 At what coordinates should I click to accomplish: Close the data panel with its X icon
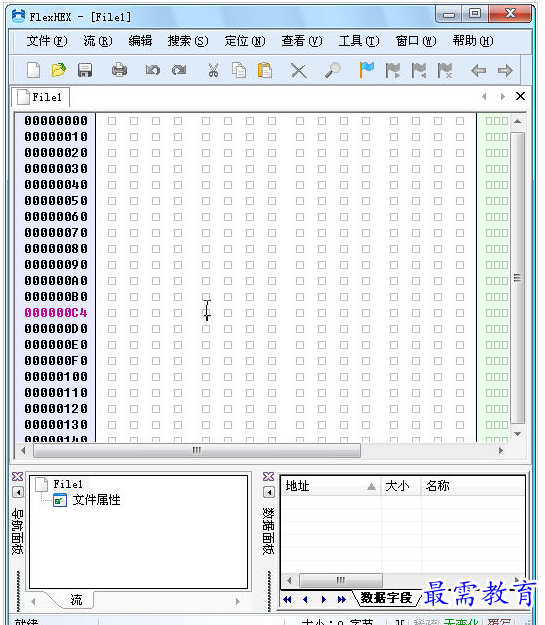click(269, 476)
